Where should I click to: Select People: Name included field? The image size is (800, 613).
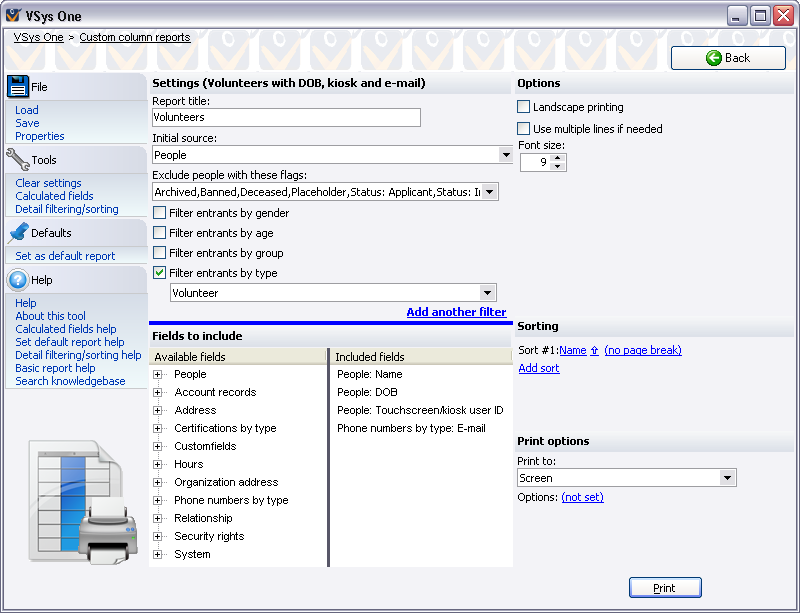[x=370, y=375]
